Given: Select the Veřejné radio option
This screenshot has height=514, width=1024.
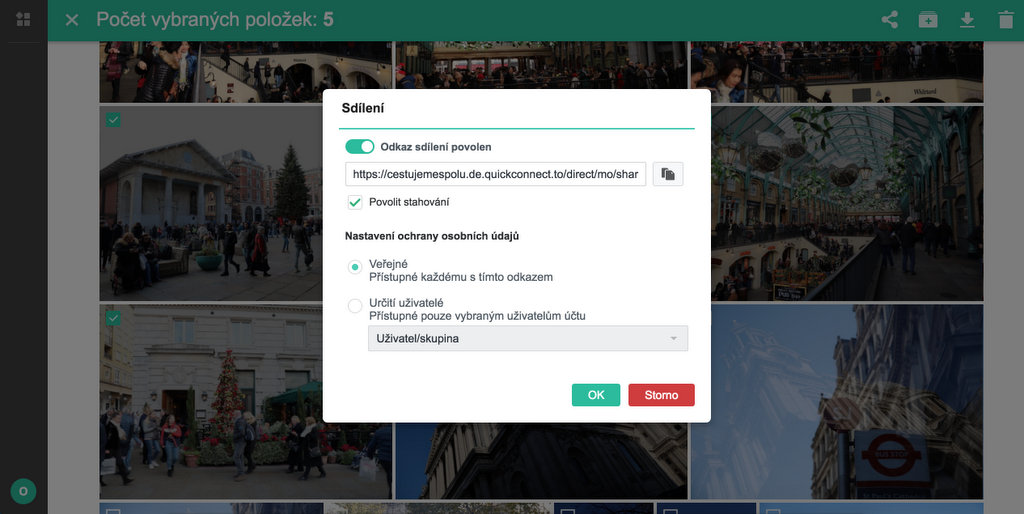Looking at the screenshot, I should pyautogui.click(x=355, y=267).
